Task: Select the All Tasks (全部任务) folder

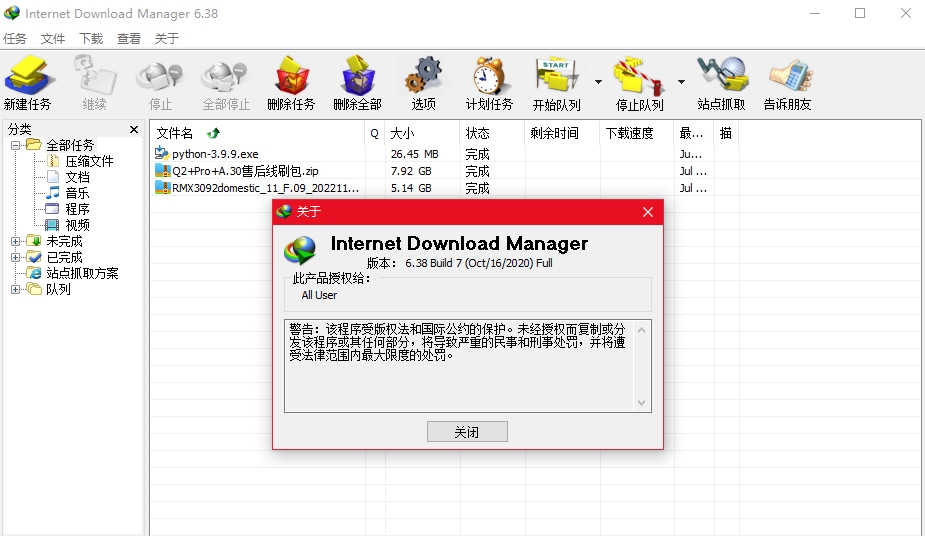Action: point(70,145)
